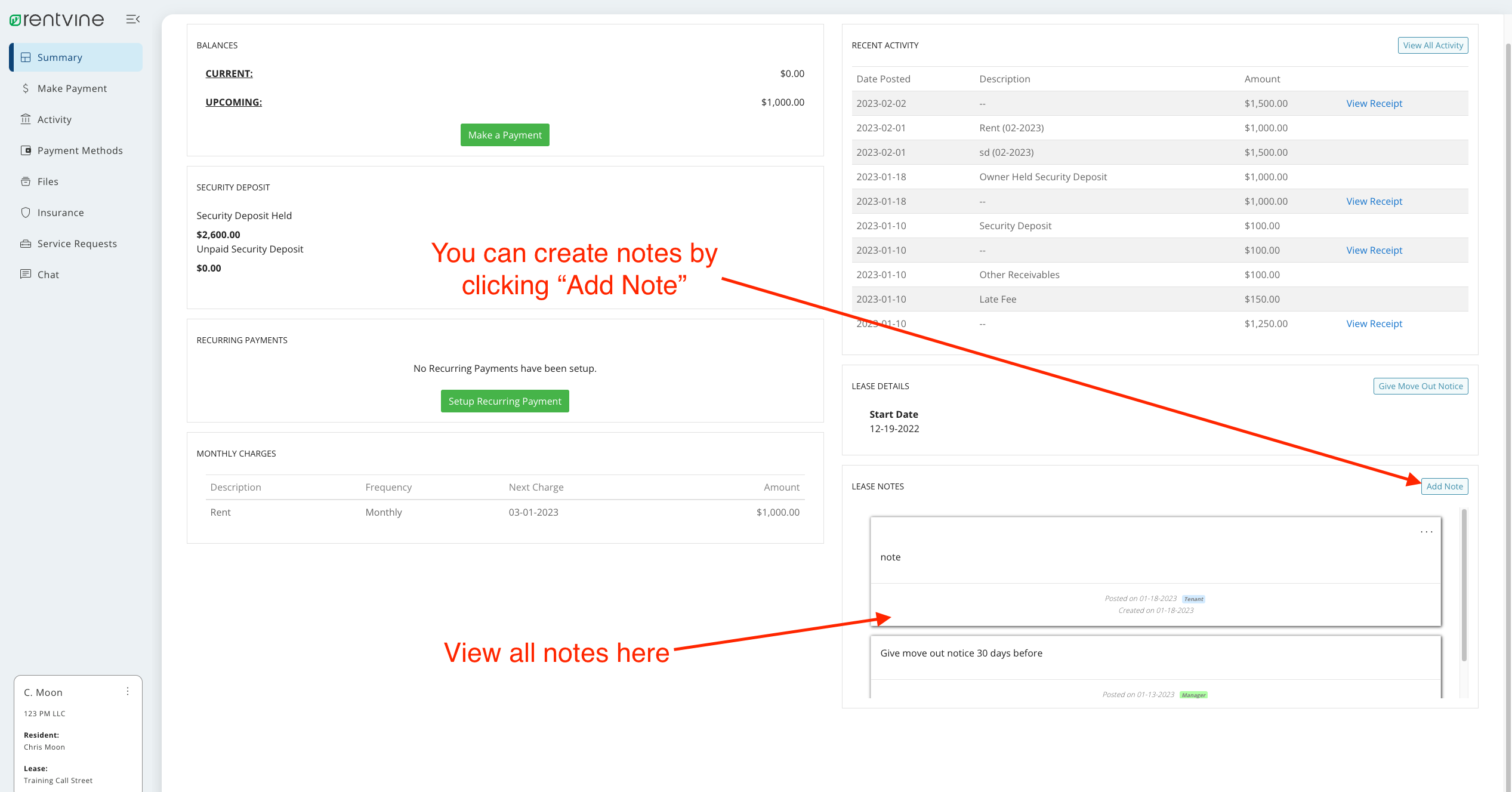Screen dimensions: 1512x792
Task: Open Activity via the bank building icon
Action: [26, 119]
